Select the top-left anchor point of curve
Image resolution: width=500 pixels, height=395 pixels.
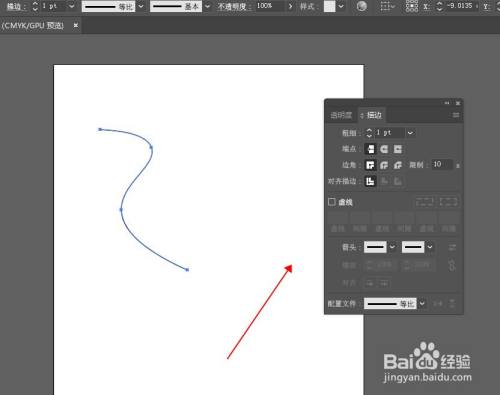pos(100,129)
